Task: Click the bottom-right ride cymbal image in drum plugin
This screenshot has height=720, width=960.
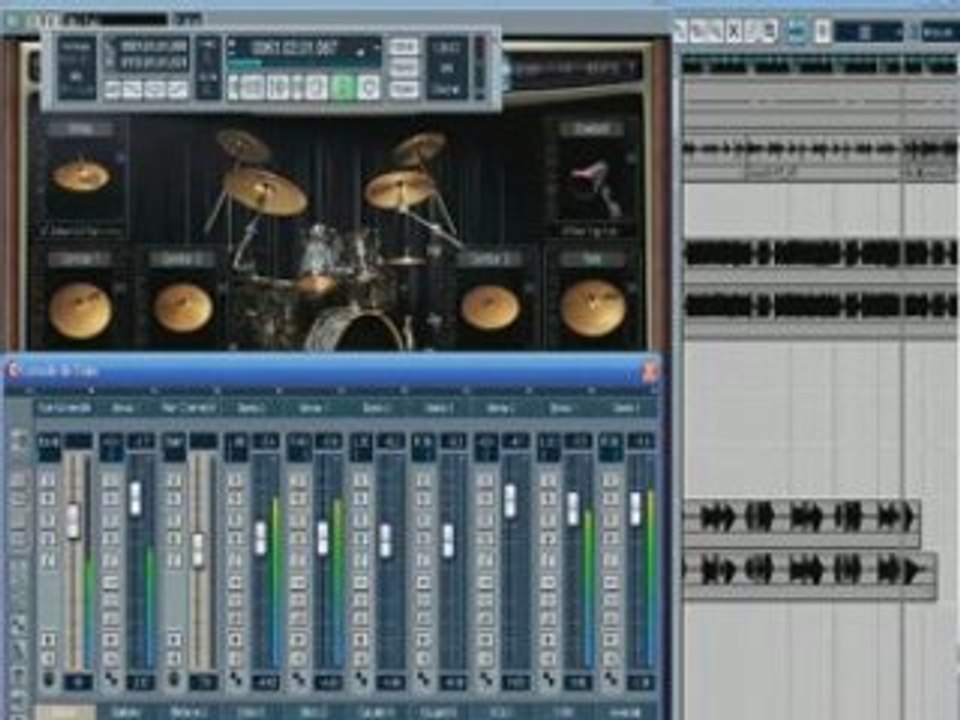Action: point(593,308)
